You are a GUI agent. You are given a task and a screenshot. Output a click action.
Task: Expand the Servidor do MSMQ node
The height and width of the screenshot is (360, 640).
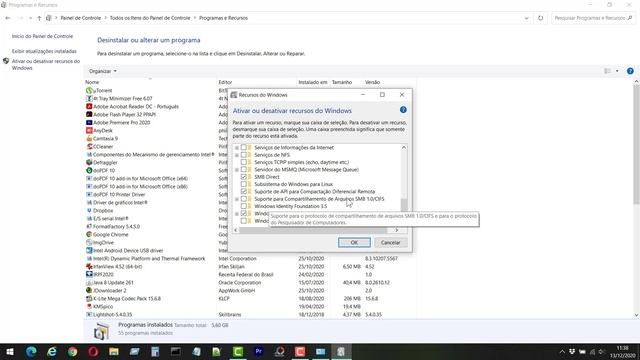coord(237,170)
